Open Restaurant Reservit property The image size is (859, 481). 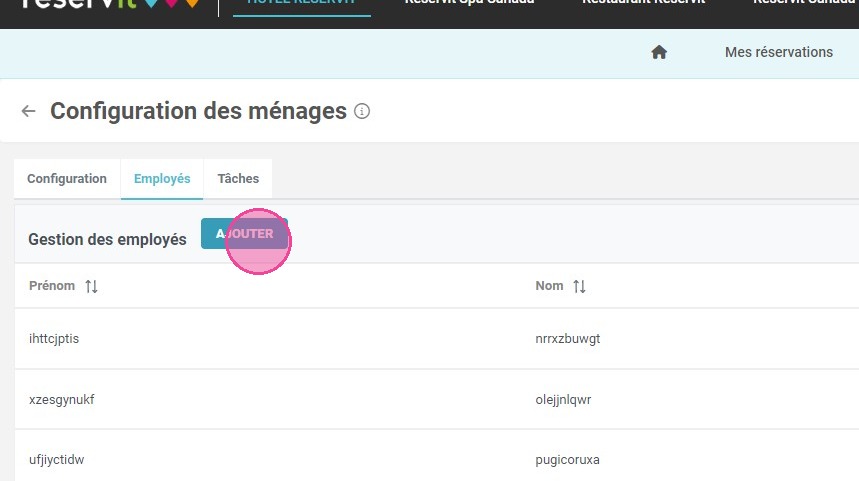(x=644, y=3)
